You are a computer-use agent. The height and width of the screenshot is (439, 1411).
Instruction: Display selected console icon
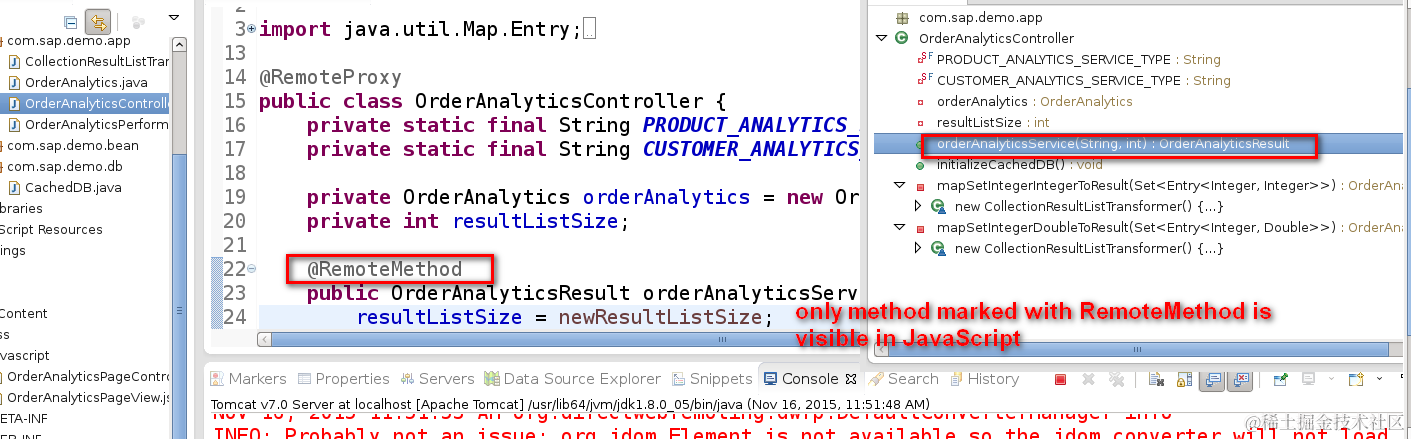pos(1308,379)
